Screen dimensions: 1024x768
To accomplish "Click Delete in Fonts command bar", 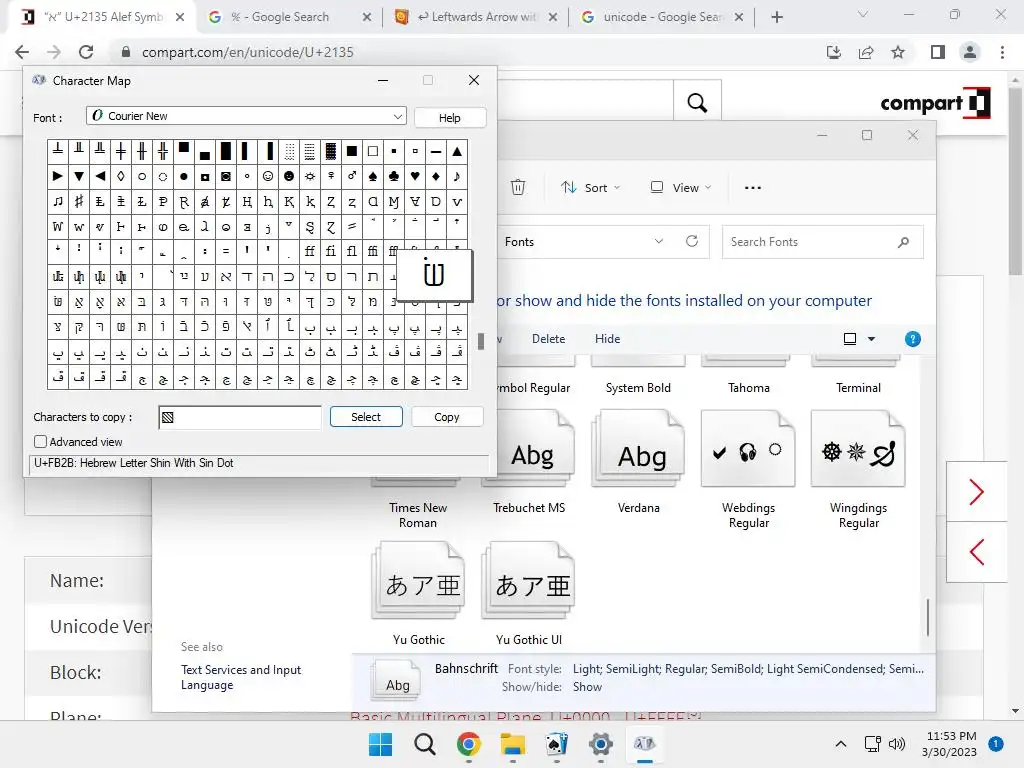I will [x=548, y=339].
